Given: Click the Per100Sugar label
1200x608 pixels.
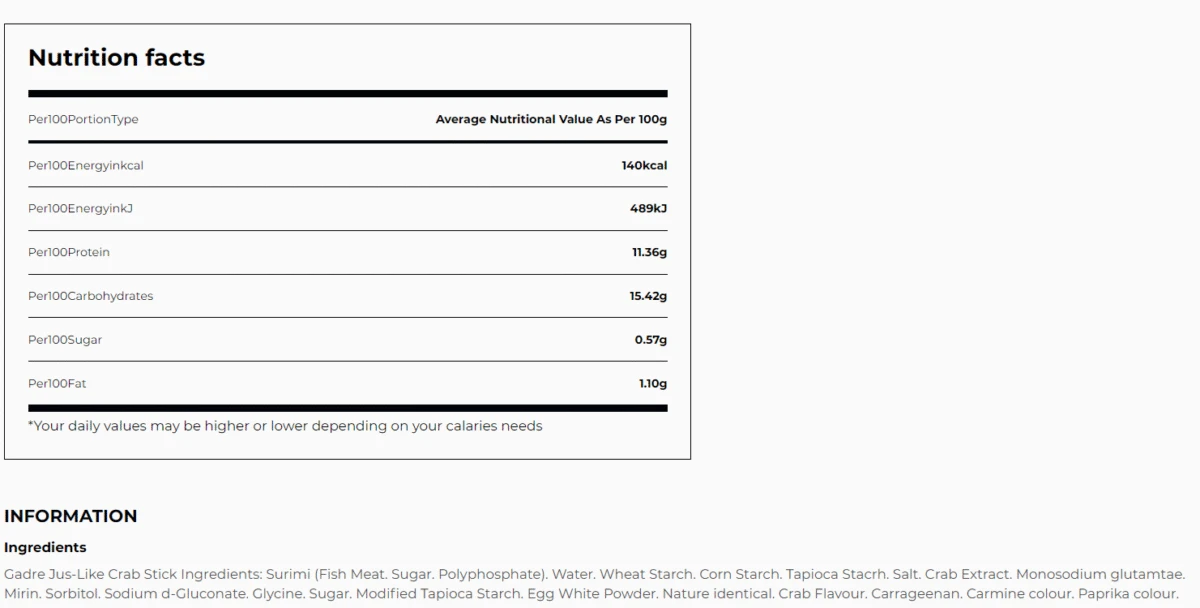Looking at the screenshot, I should tap(65, 340).
